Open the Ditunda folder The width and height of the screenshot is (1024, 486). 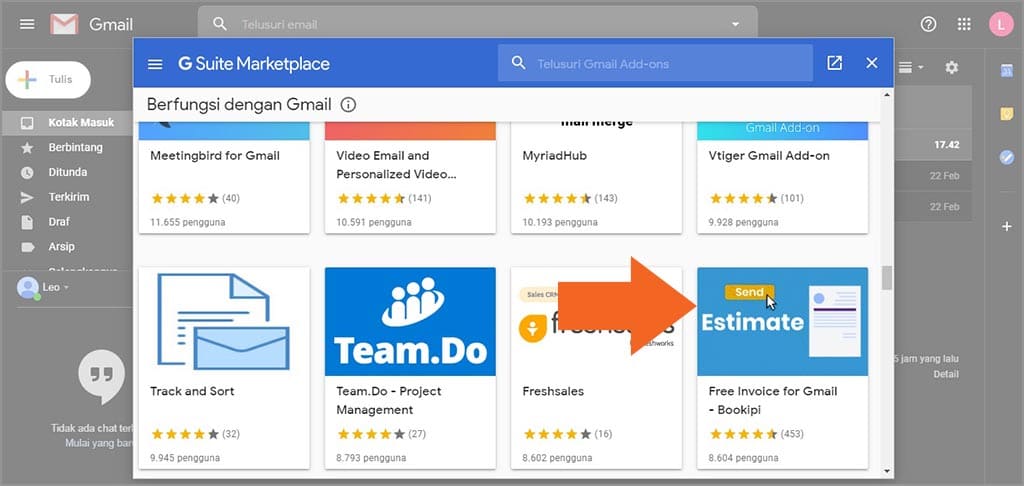66,172
